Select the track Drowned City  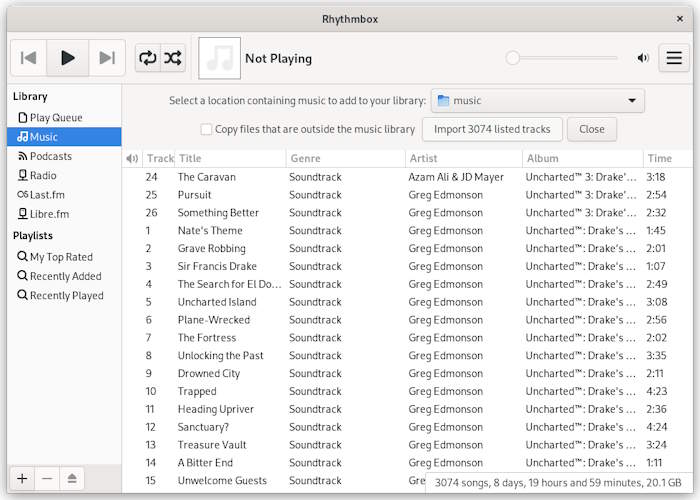[407, 373]
